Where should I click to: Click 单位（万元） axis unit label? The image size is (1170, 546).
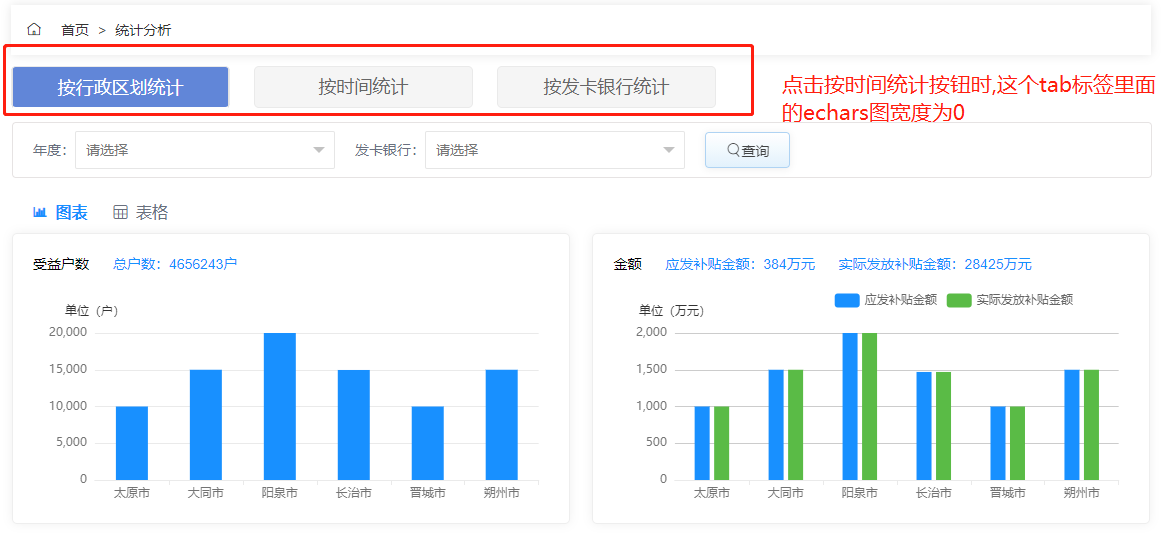[672, 311]
